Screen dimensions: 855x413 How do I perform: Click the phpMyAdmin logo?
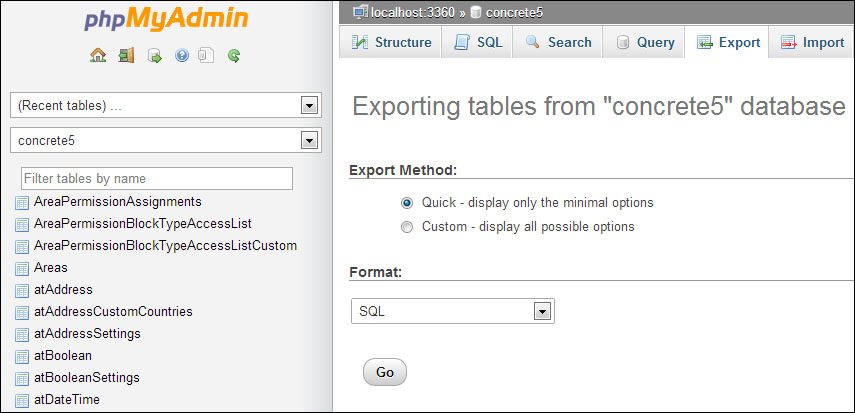pos(166,21)
